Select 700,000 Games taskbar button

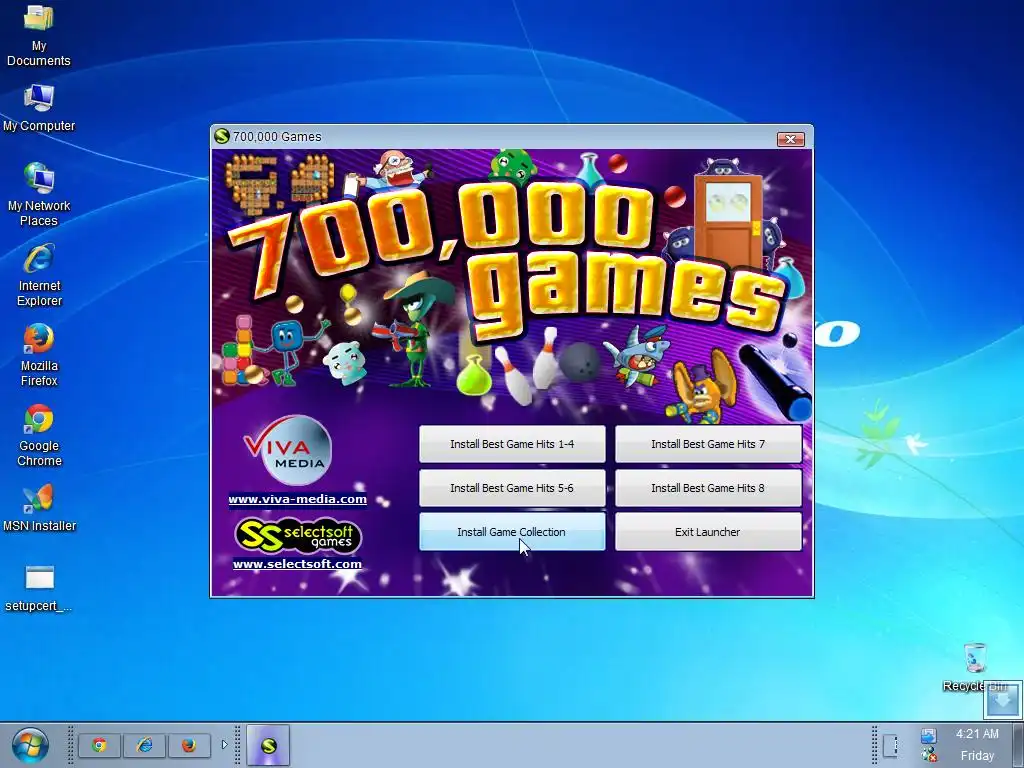coord(268,745)
